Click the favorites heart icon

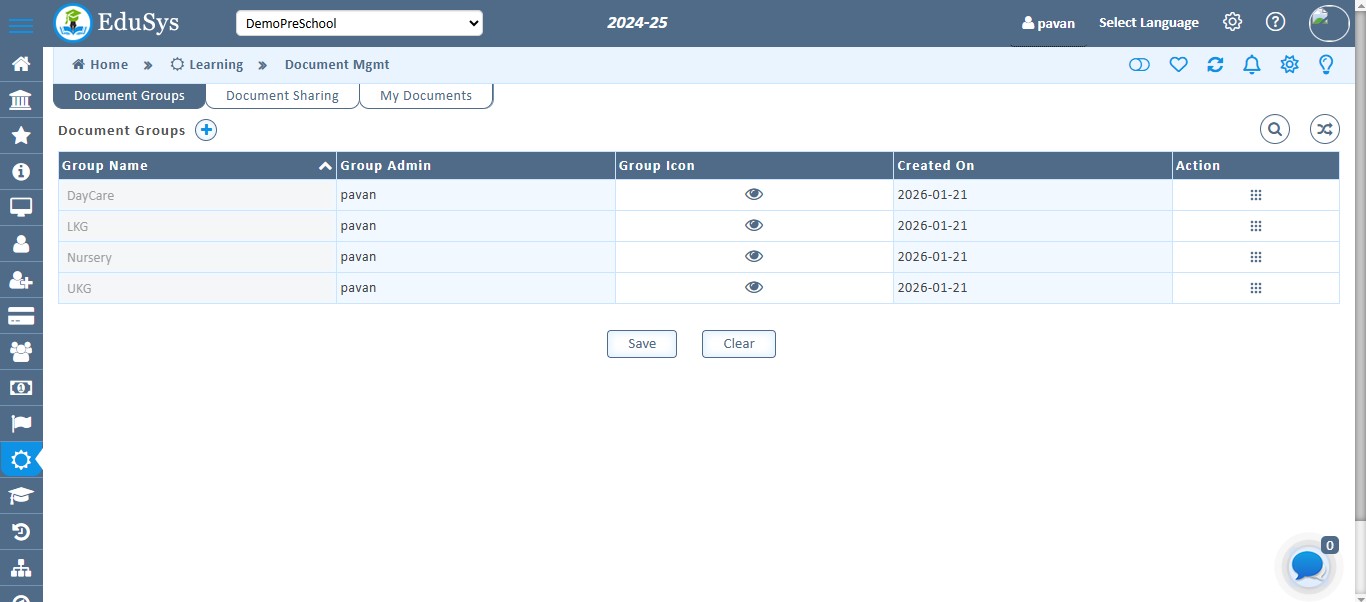(1178, 65)
